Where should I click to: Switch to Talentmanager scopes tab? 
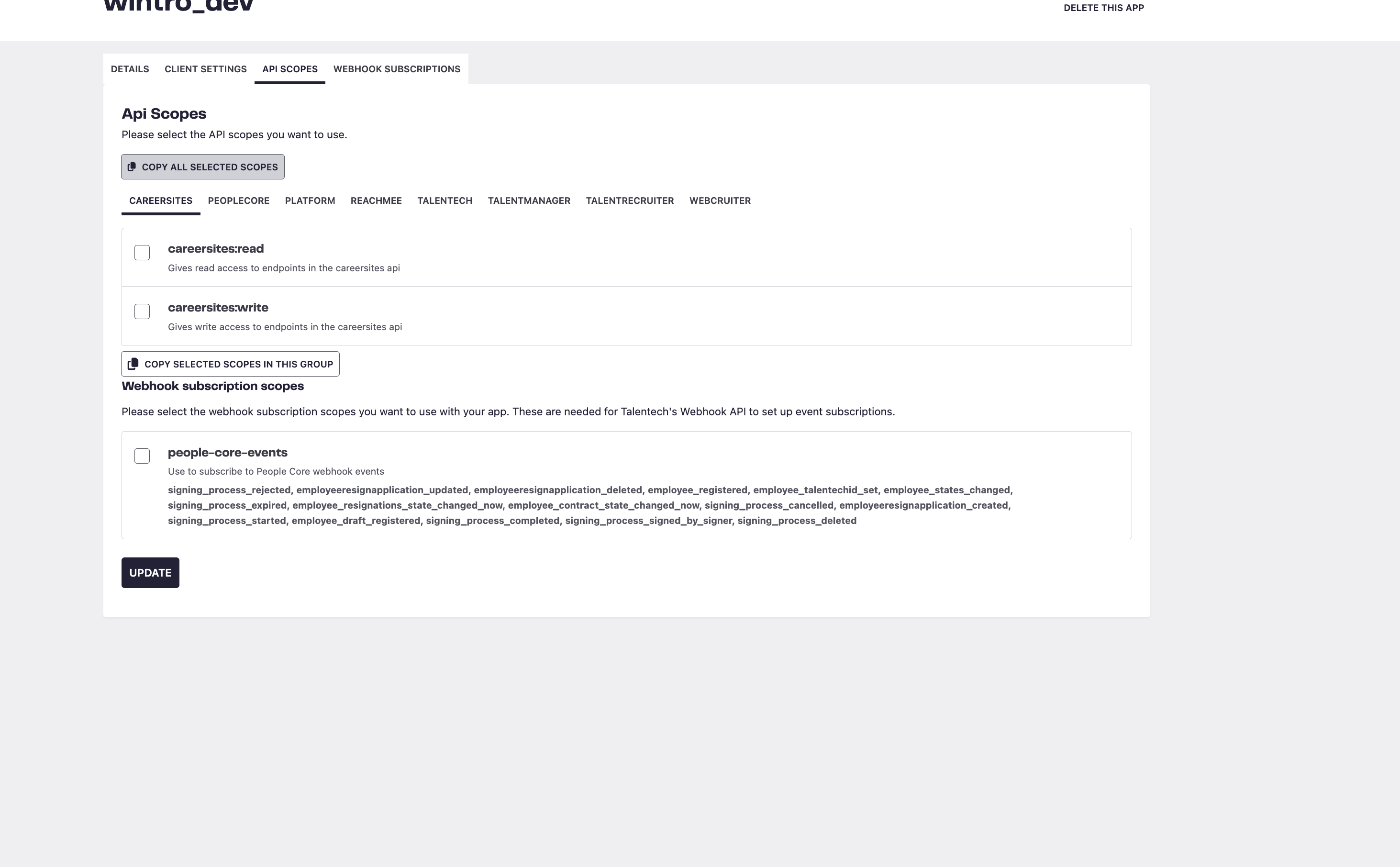(529, 200)
